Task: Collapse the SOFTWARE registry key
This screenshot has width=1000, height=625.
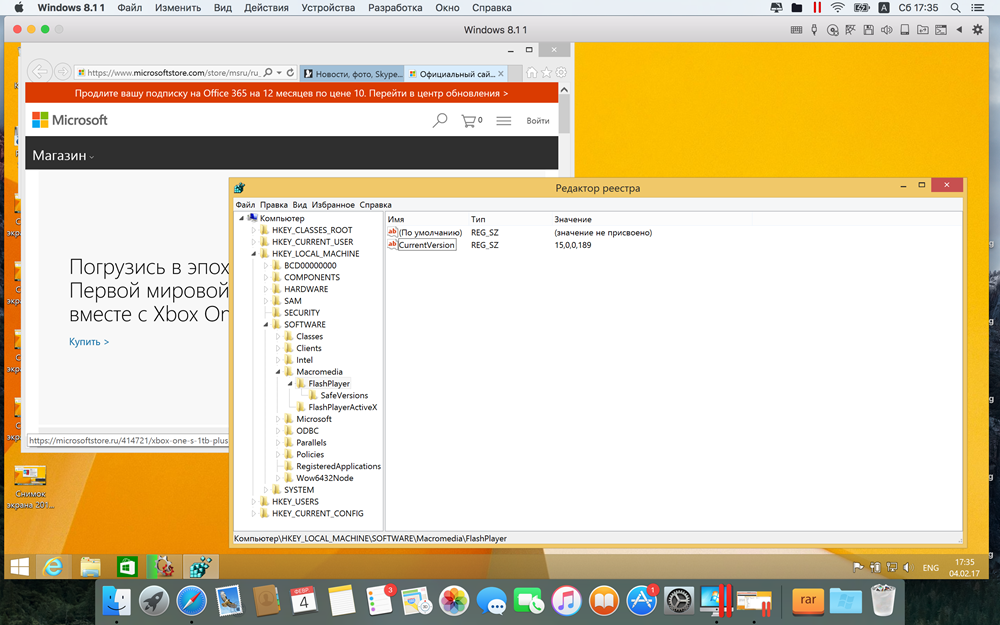Action: (x=266, y=325)
